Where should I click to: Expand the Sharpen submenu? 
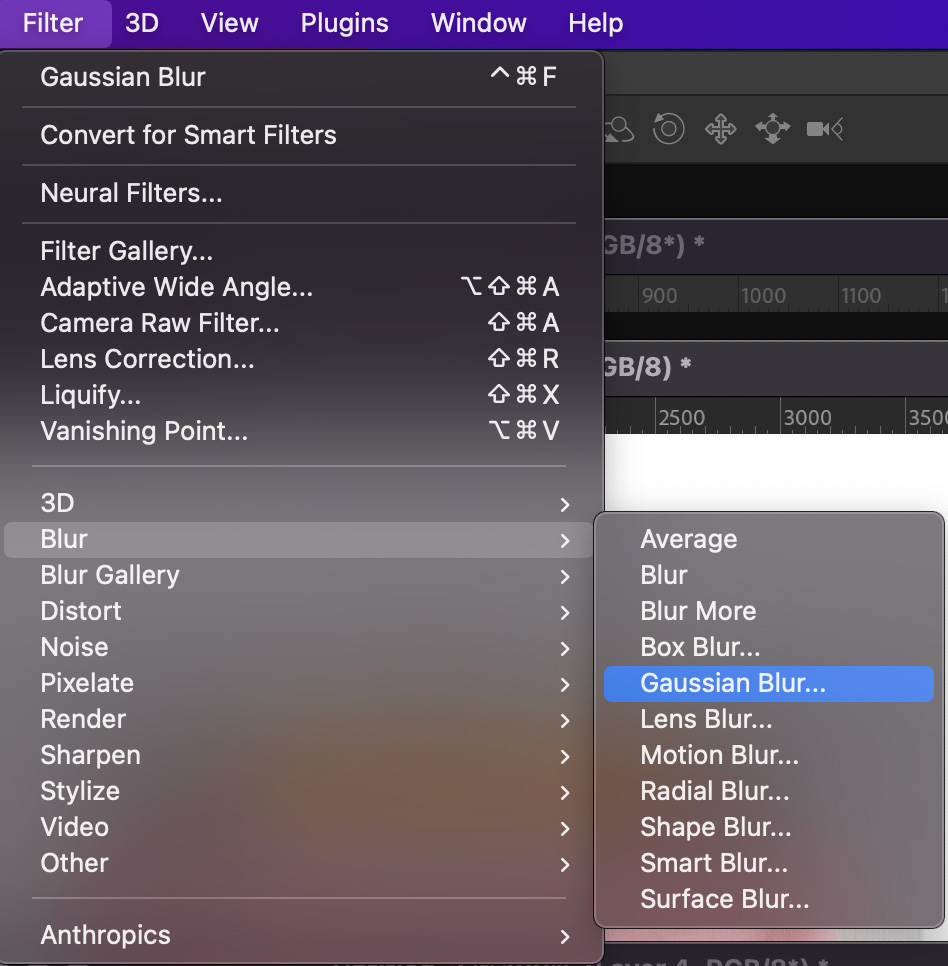click(299, 755)
